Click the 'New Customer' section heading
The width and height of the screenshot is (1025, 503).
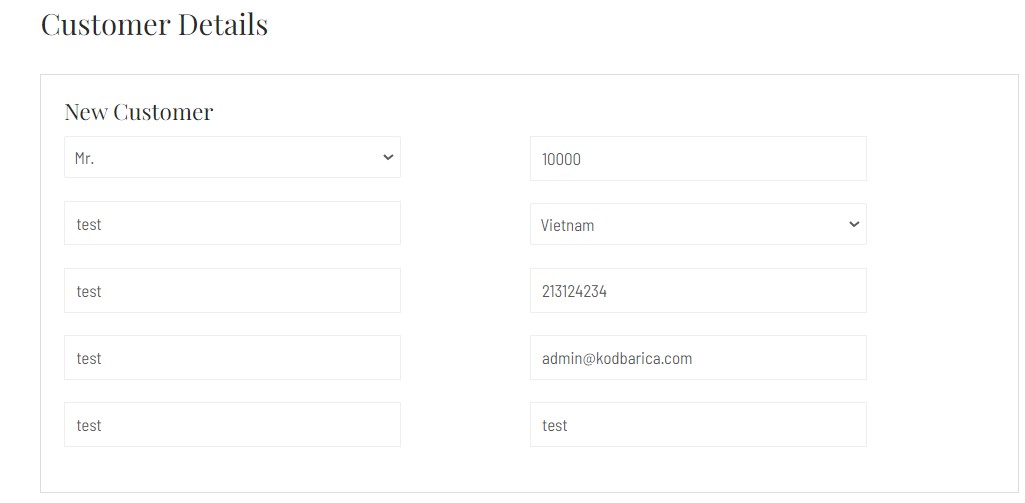pyautogui.click(x=139, y=112)
